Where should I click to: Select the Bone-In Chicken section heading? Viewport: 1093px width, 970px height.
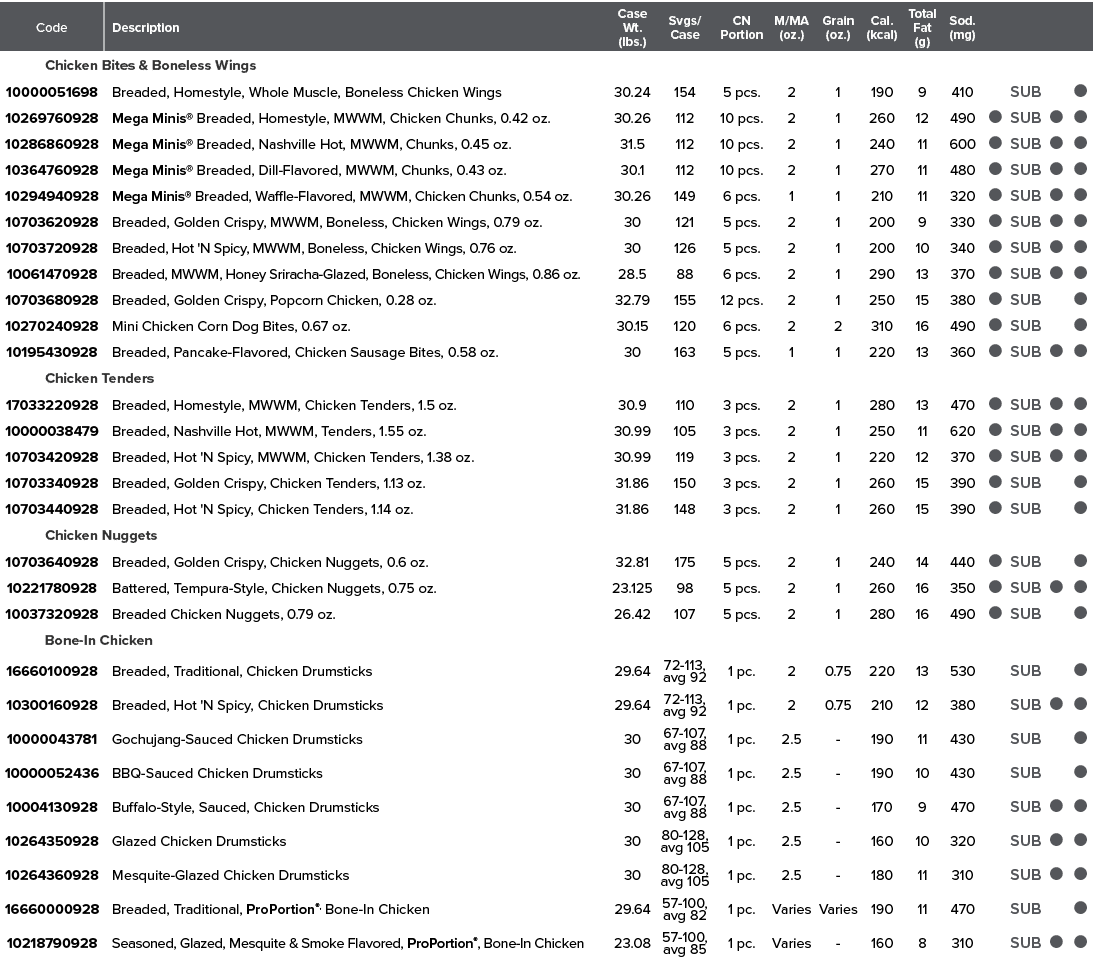tap(98, 640)
